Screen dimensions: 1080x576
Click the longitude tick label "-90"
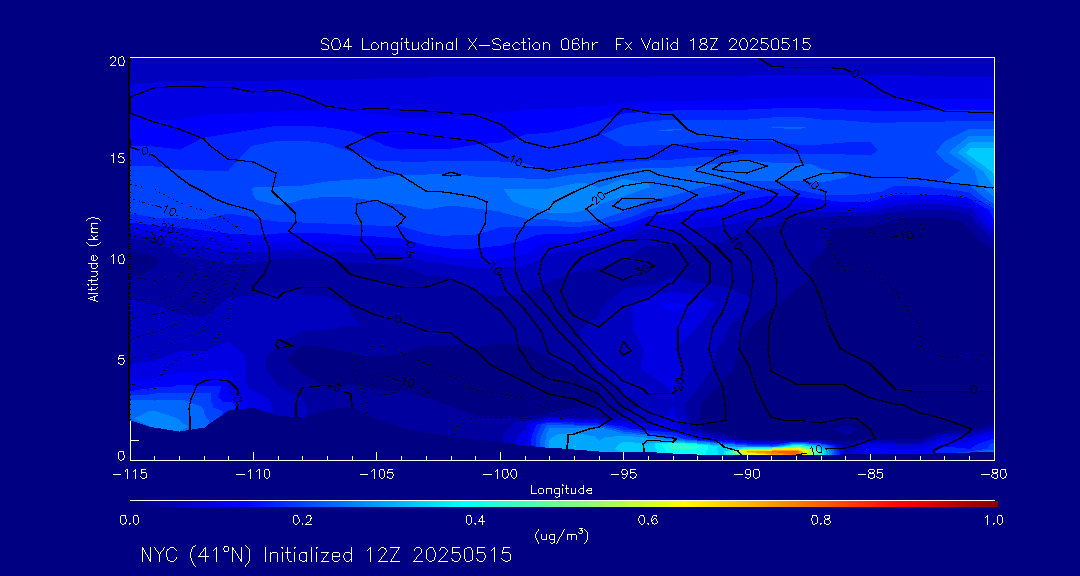tap(747, 475)
